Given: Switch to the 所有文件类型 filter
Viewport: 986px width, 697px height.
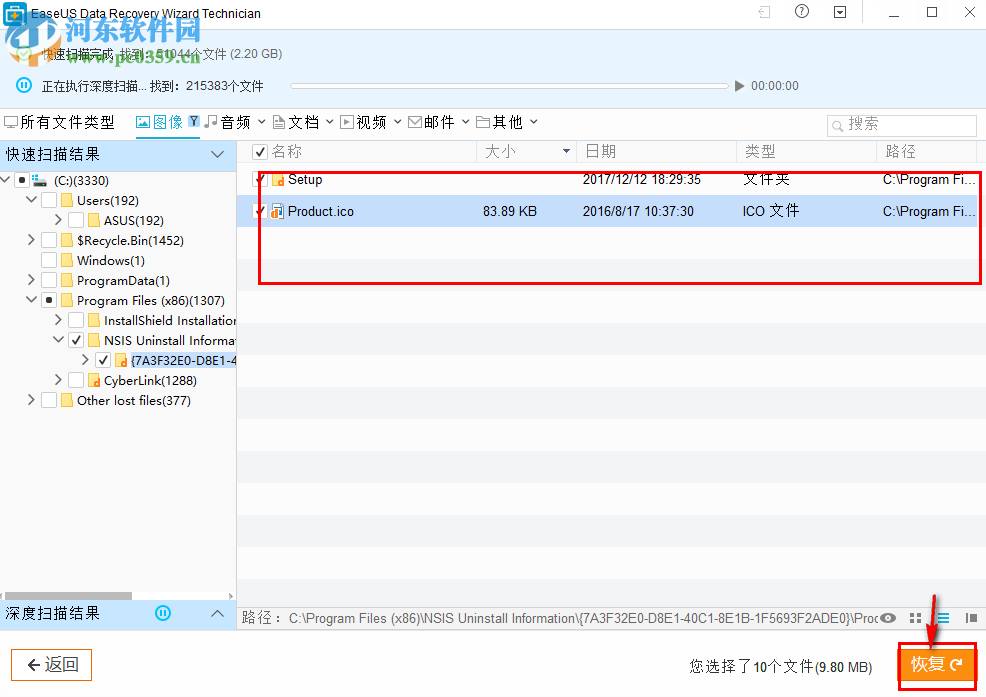Looking at the screenshot, I should coord(61,120).
